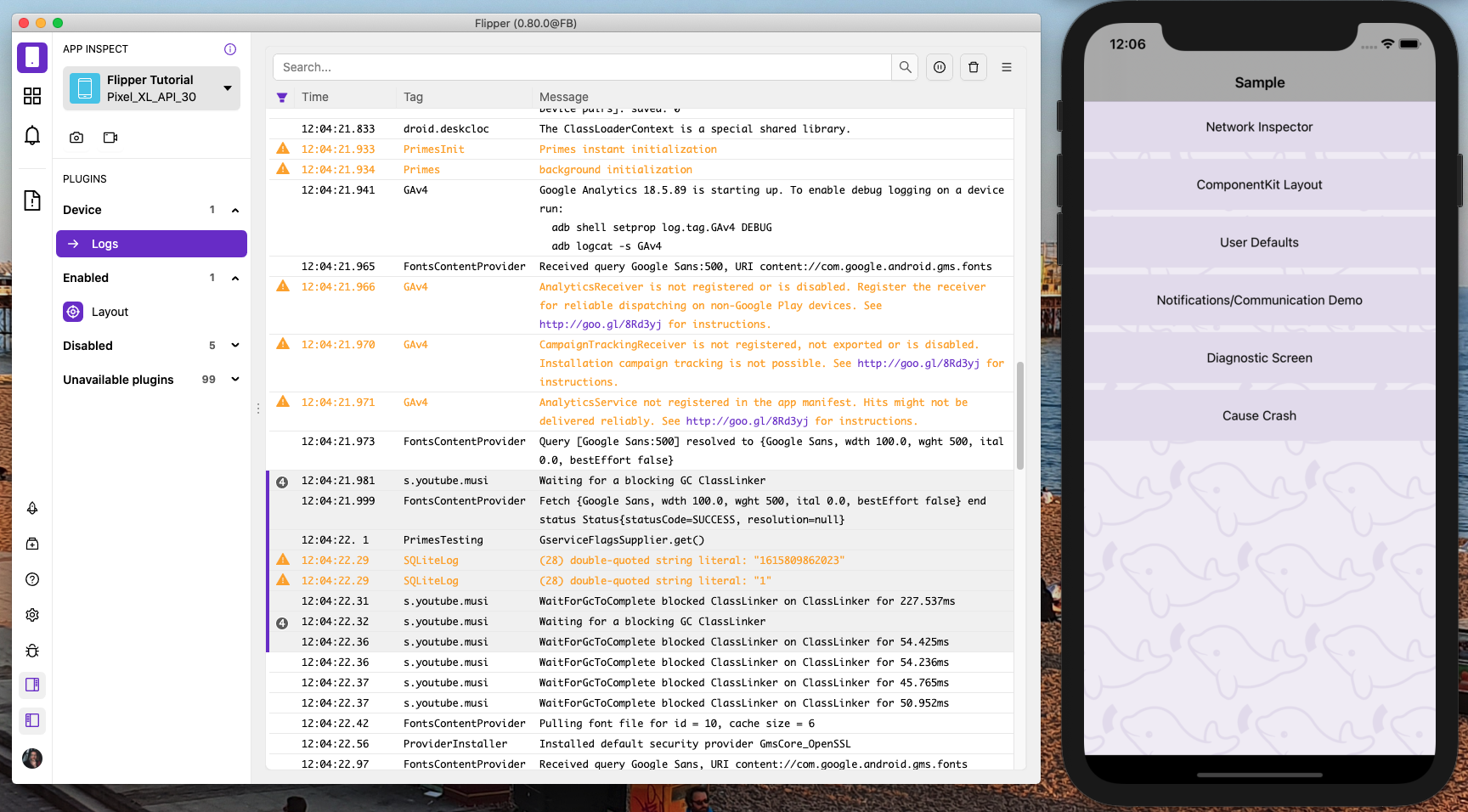Start screen recording with video icon
The height and width of the screenshot is (812, 1468).
(110, 138)
